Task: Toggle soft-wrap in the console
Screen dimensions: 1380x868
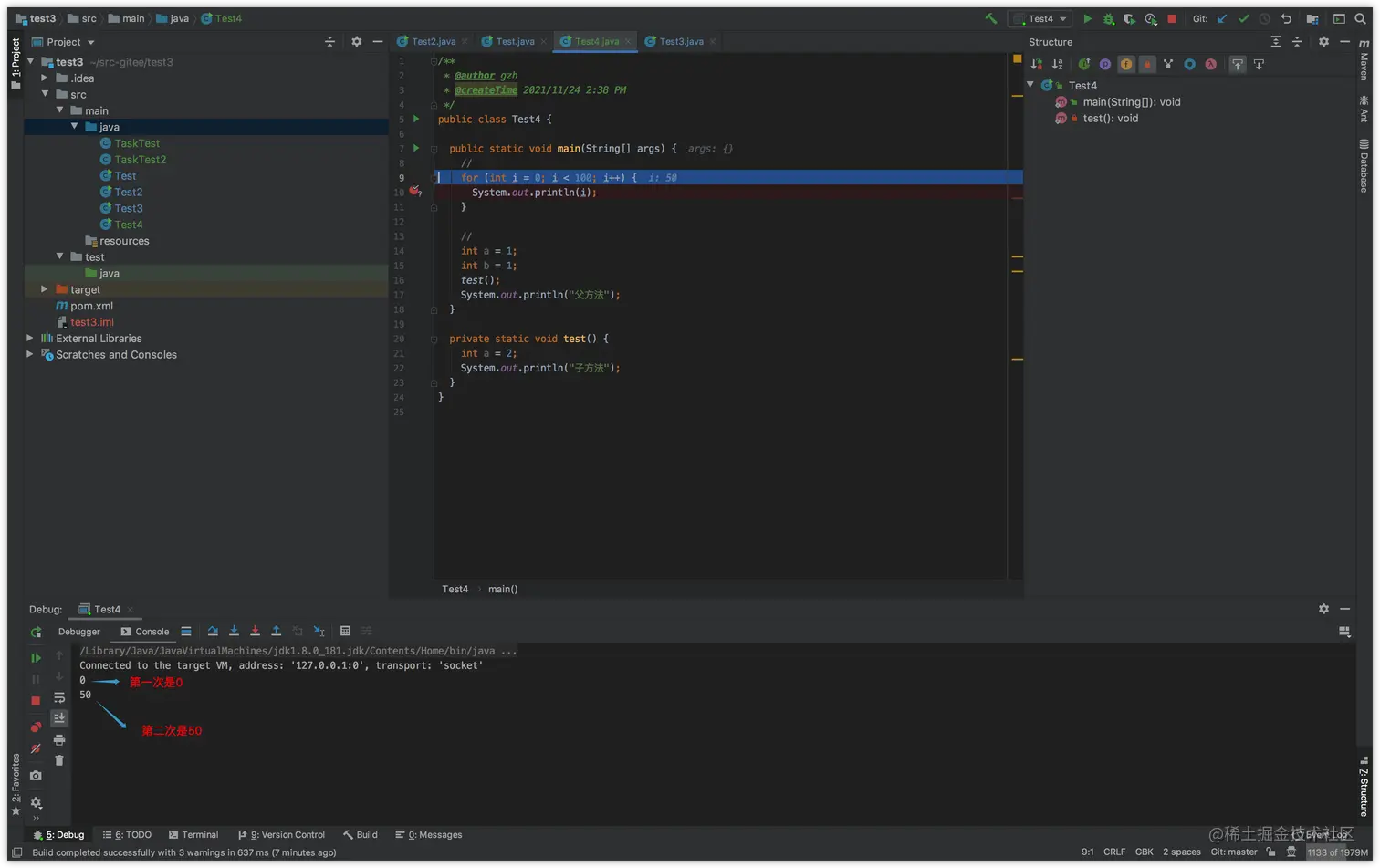Action: pyautogui.click(x=59, y=698)
